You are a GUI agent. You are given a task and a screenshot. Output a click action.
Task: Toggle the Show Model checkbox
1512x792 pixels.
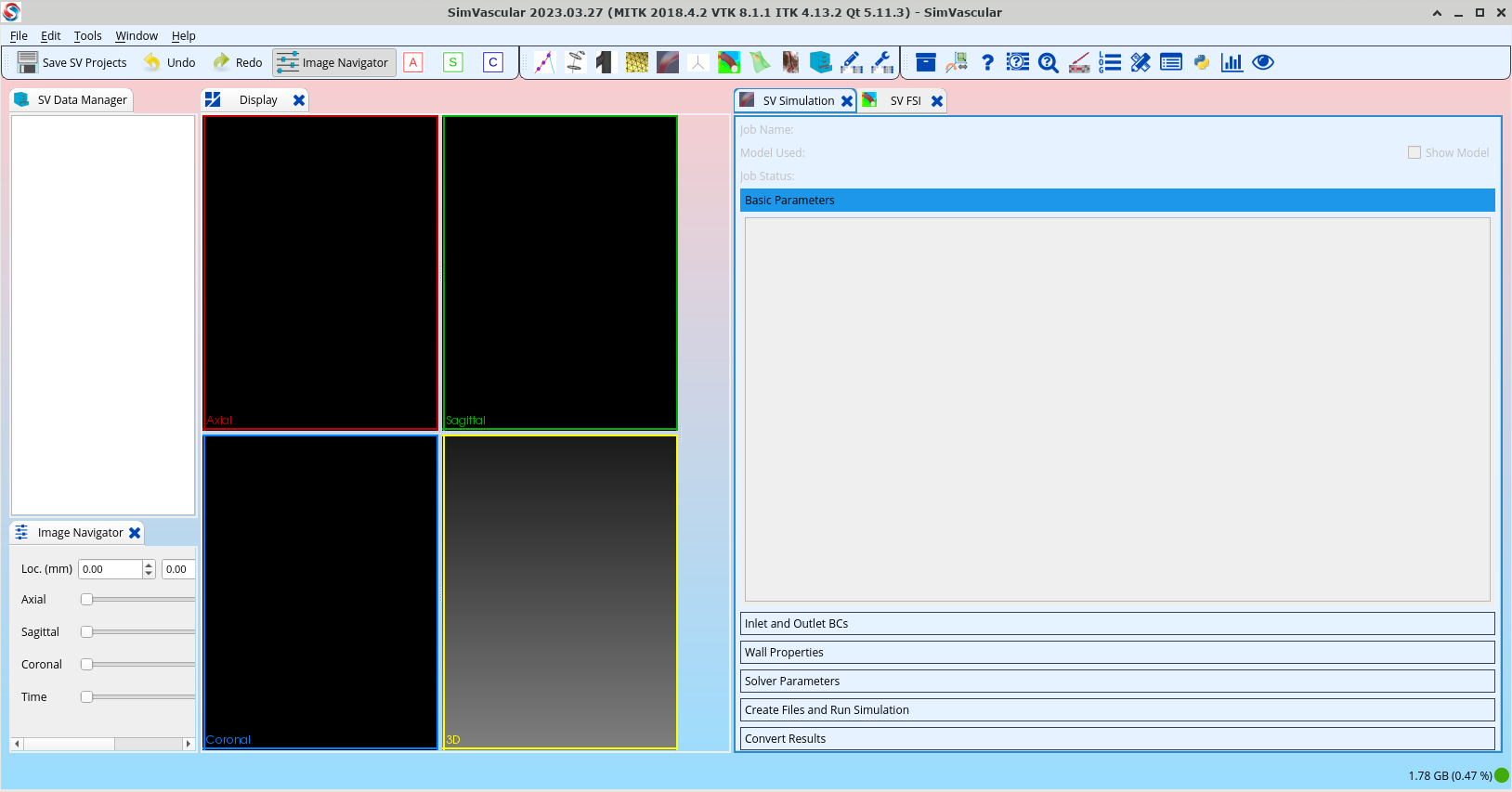pos(1414,152)
